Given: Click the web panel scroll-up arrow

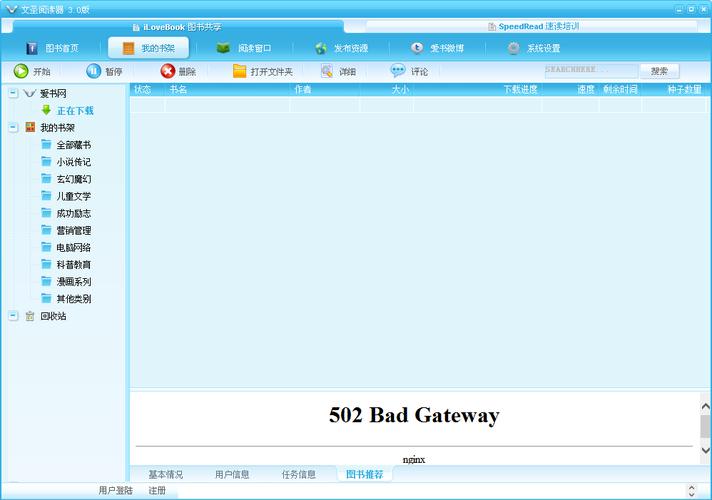Looking at the screenshot, I should (x=705, y=406).
